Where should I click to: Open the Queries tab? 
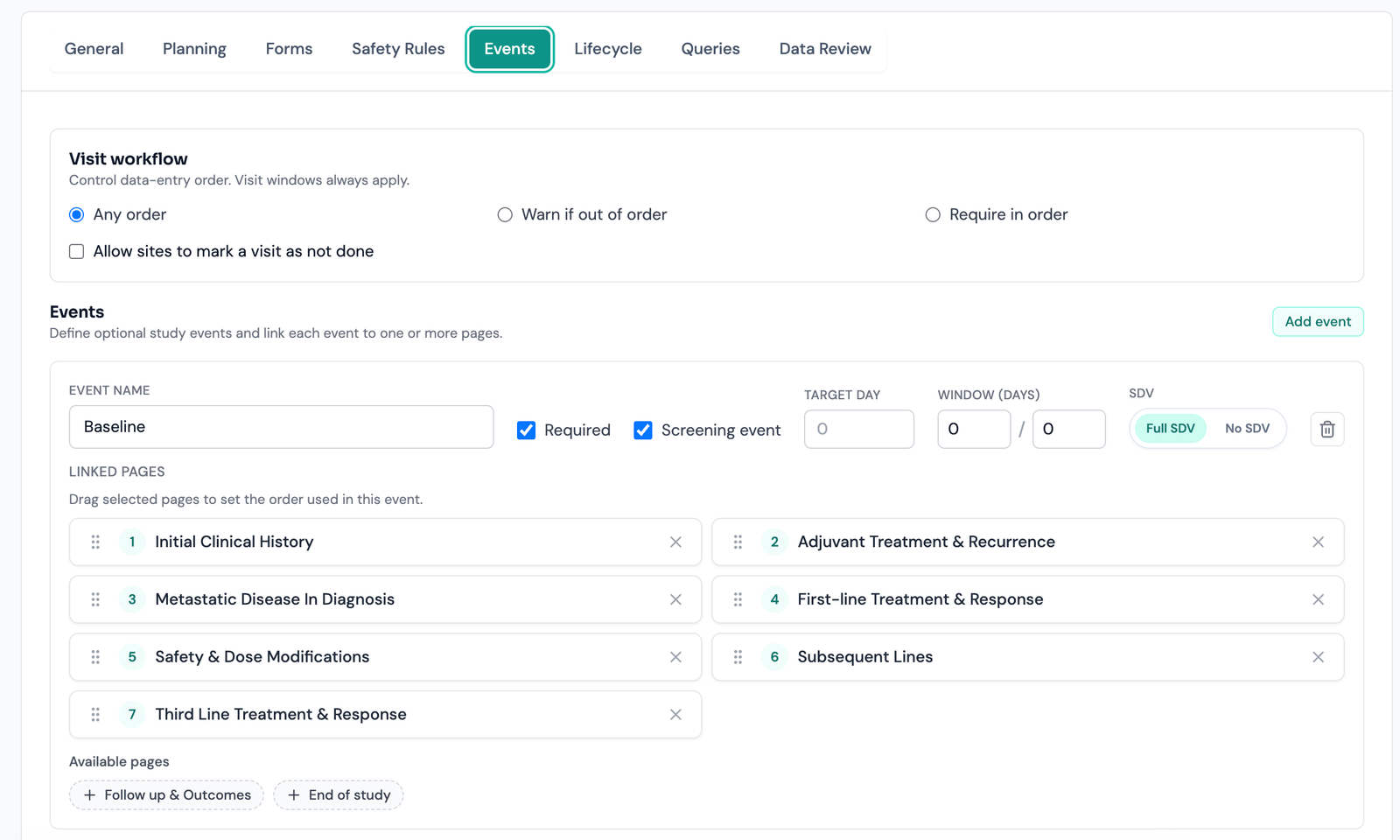pos(710,49)
